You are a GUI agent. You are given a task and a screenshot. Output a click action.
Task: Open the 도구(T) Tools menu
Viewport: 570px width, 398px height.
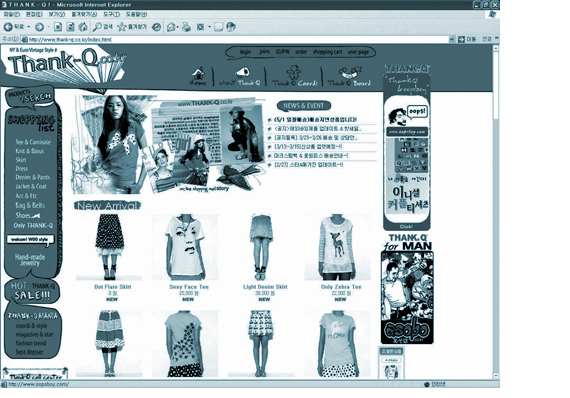(x=111, y=14)
